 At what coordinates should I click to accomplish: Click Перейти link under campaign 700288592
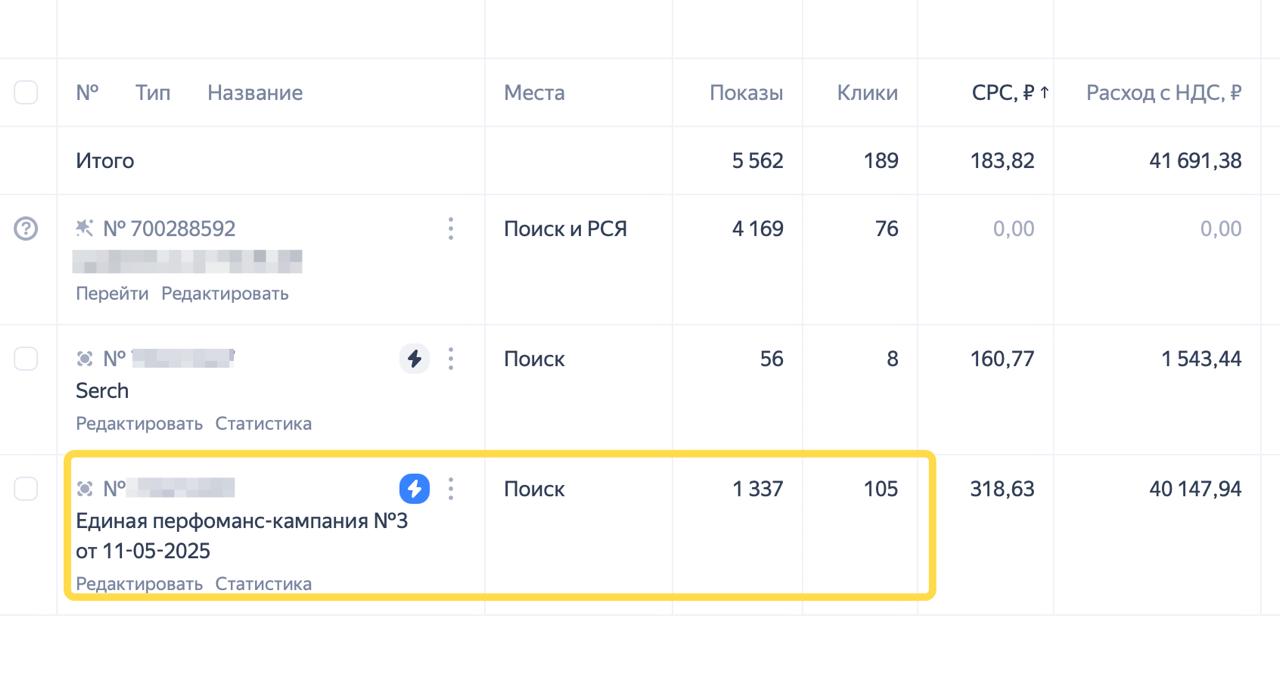pyautogui.click(x=112, y=294)
